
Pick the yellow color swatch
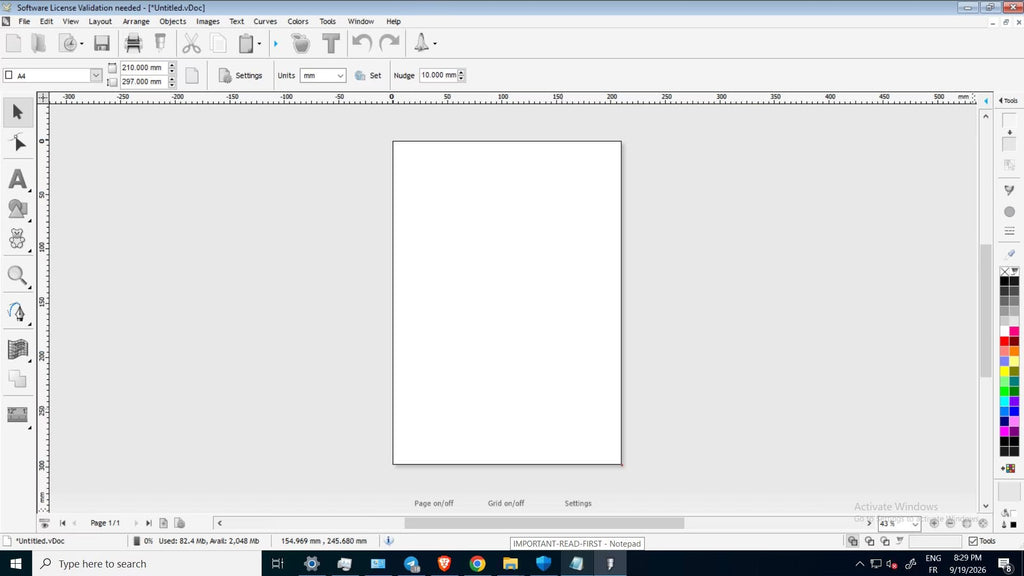(x=1004, y=371)
